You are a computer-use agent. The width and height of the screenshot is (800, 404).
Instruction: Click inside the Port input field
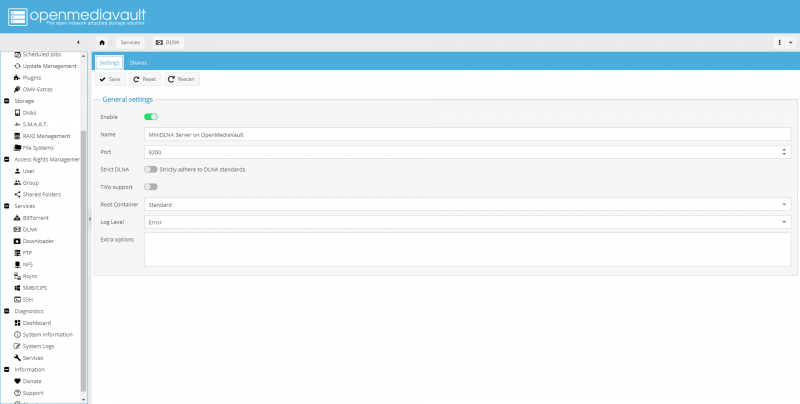[x=462, y=152]
